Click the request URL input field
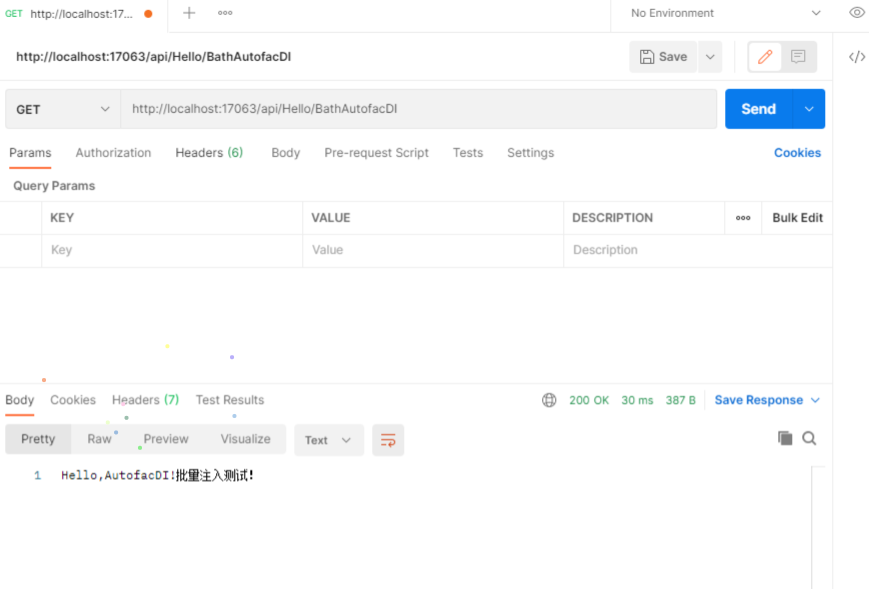Viewport: 869px width, 589px height. (x=418, y=109)
